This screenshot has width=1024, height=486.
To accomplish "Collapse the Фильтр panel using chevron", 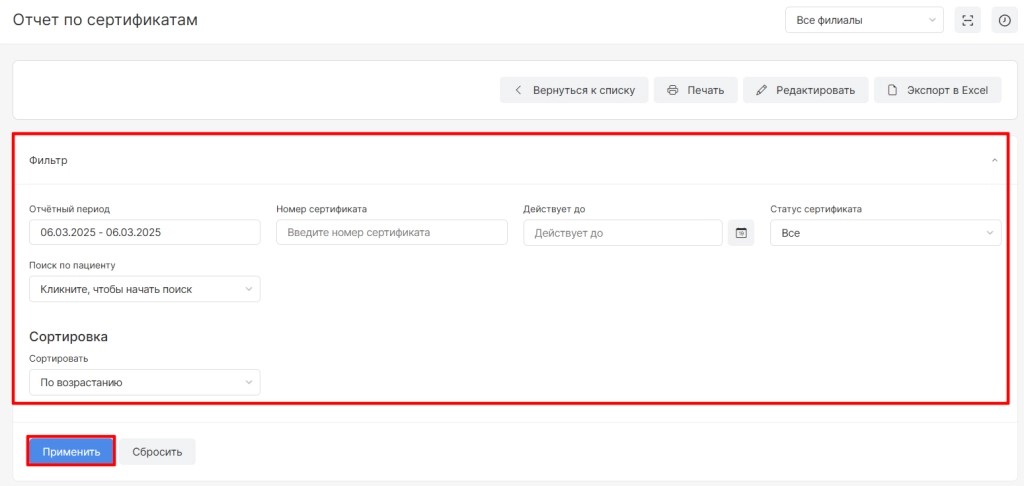I will [x=994, y=160].
